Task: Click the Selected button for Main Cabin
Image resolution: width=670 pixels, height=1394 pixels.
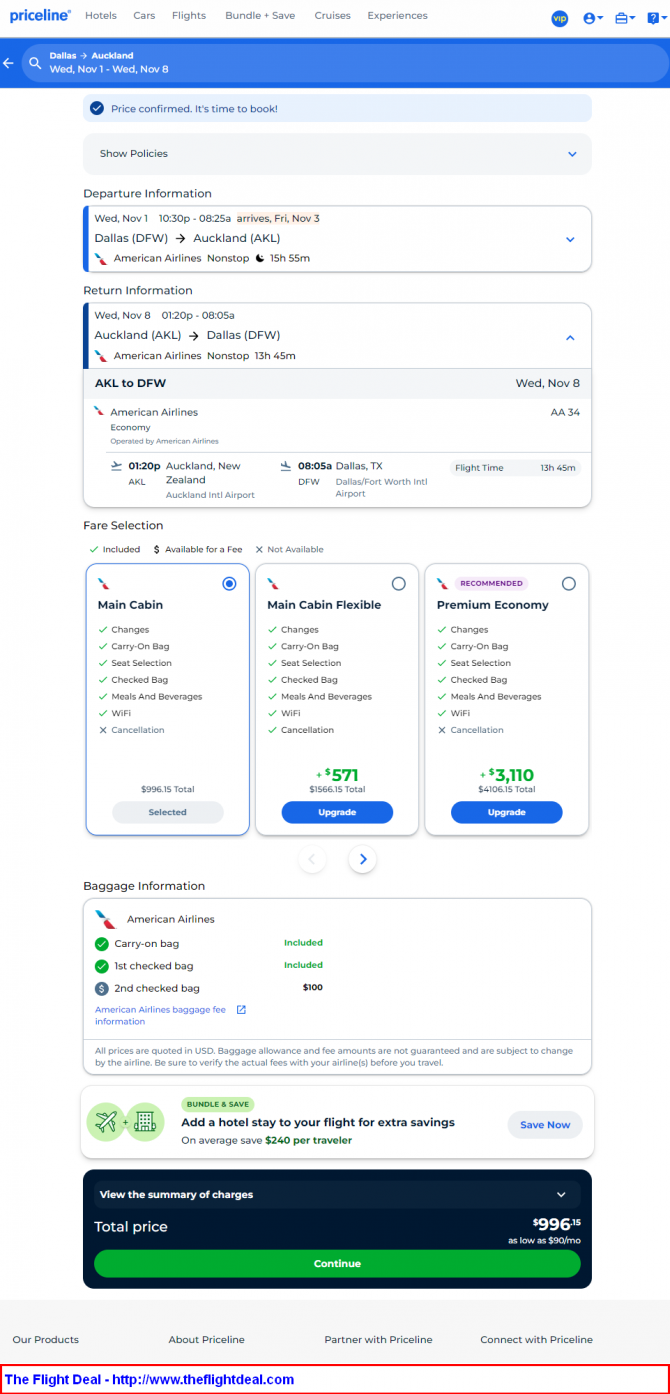Action: pos(167,813)
